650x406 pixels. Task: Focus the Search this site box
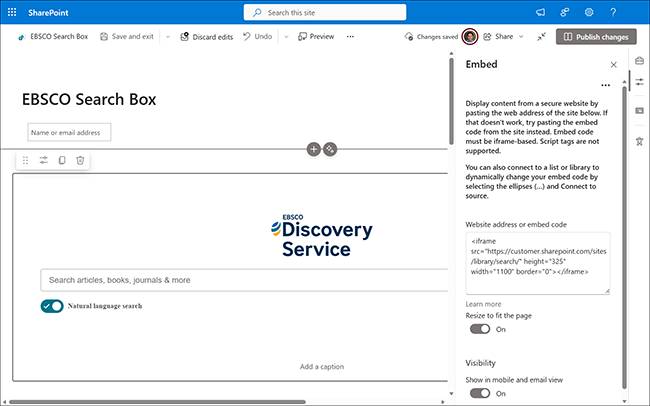pos(325,12)
